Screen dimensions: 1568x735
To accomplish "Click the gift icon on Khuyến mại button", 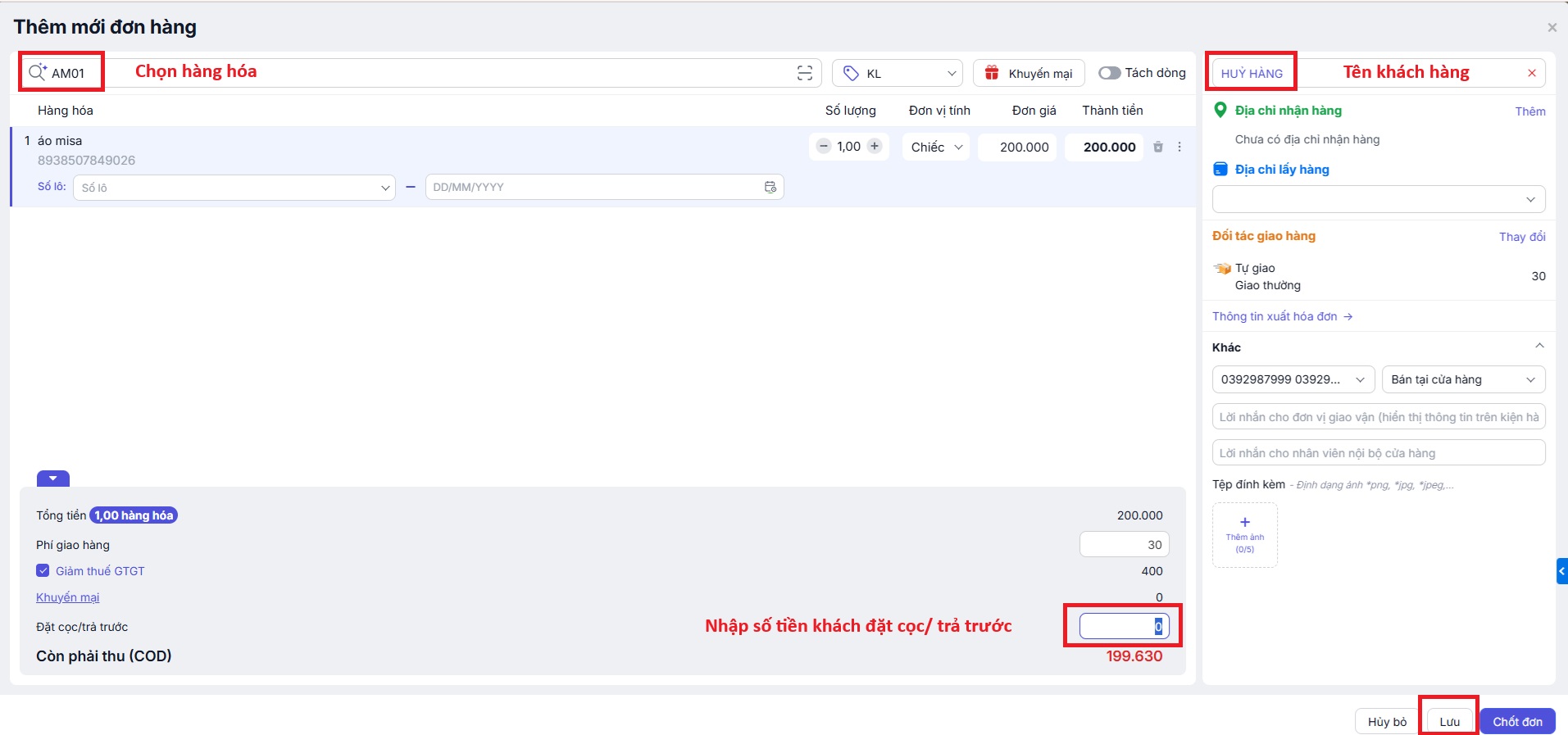I will (992, 73).
